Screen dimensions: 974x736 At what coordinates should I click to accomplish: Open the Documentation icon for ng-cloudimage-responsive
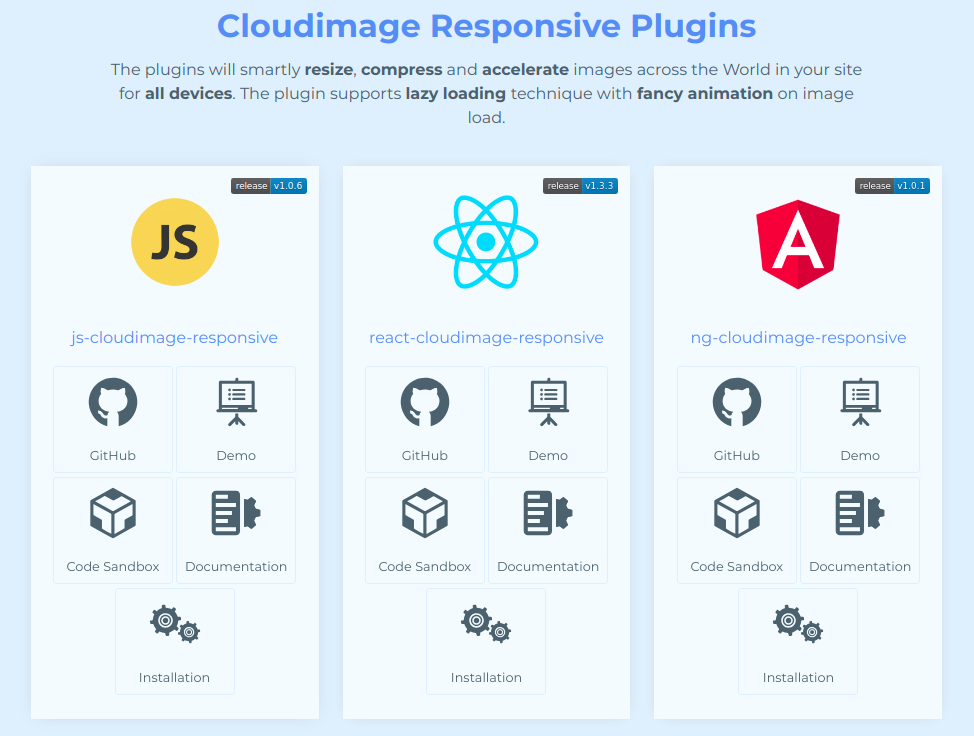860,513
